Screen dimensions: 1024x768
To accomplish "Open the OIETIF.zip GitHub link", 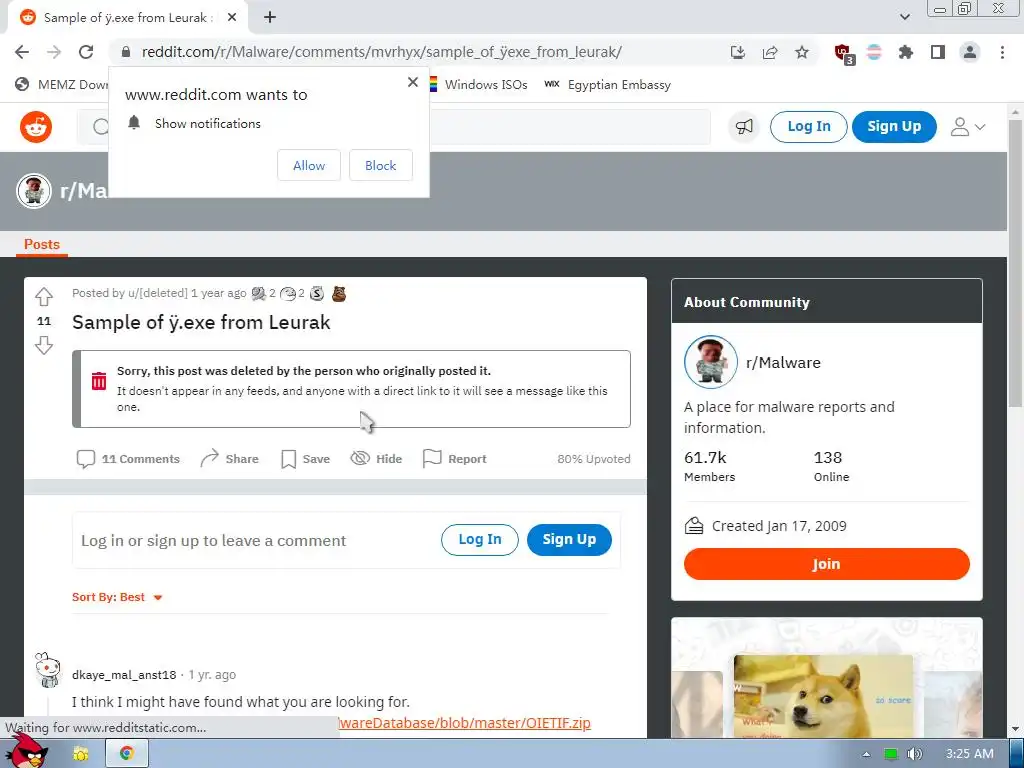I will click(x=464, y=723).
